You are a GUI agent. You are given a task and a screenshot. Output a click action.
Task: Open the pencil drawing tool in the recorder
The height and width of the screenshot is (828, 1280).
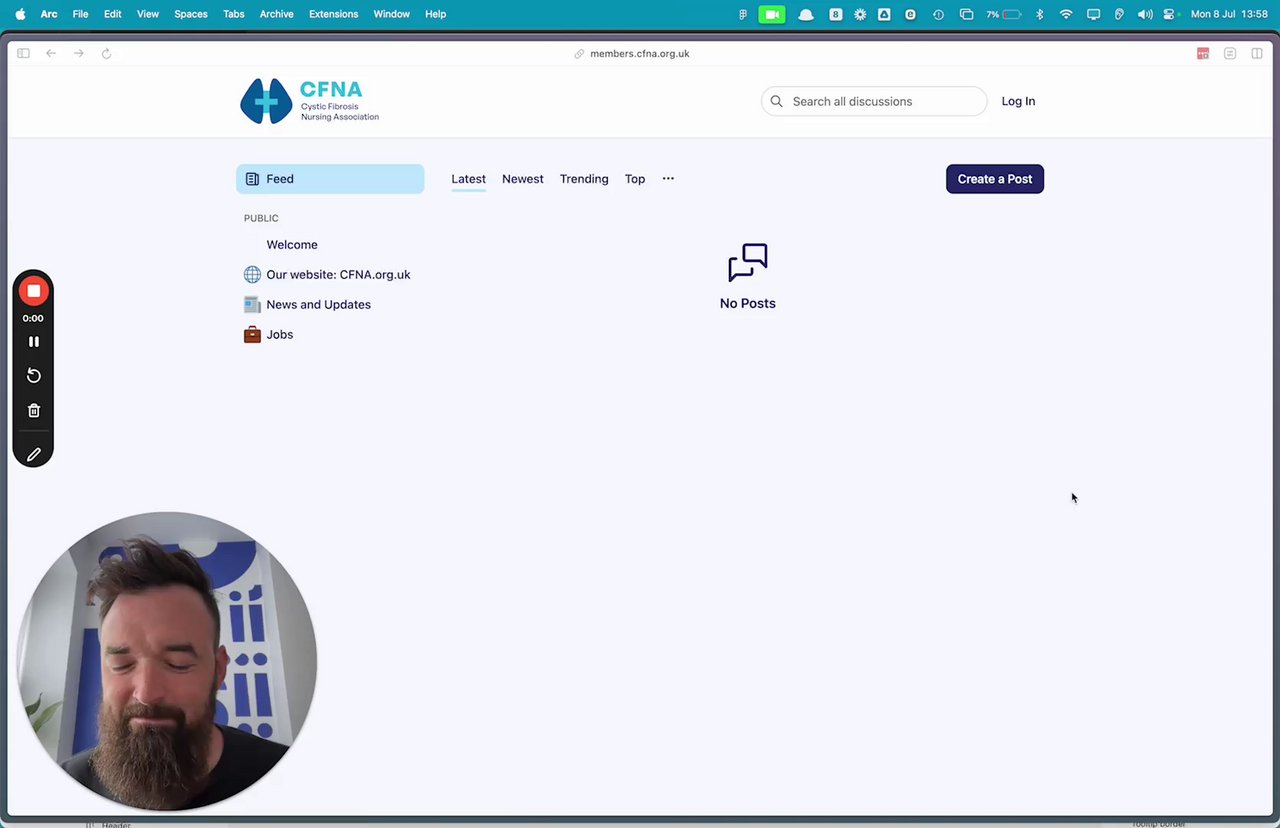(33, 455)
